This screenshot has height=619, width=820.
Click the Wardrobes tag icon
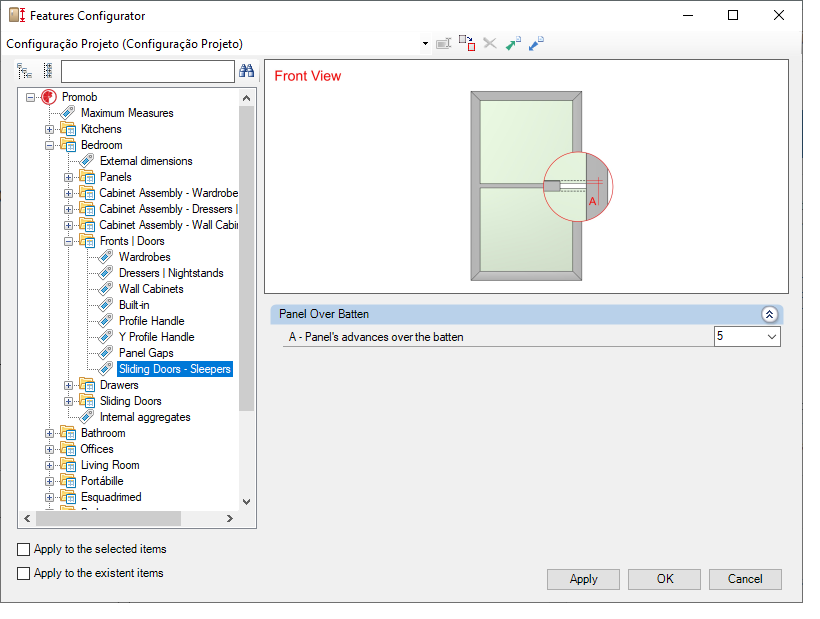[106, 257]
